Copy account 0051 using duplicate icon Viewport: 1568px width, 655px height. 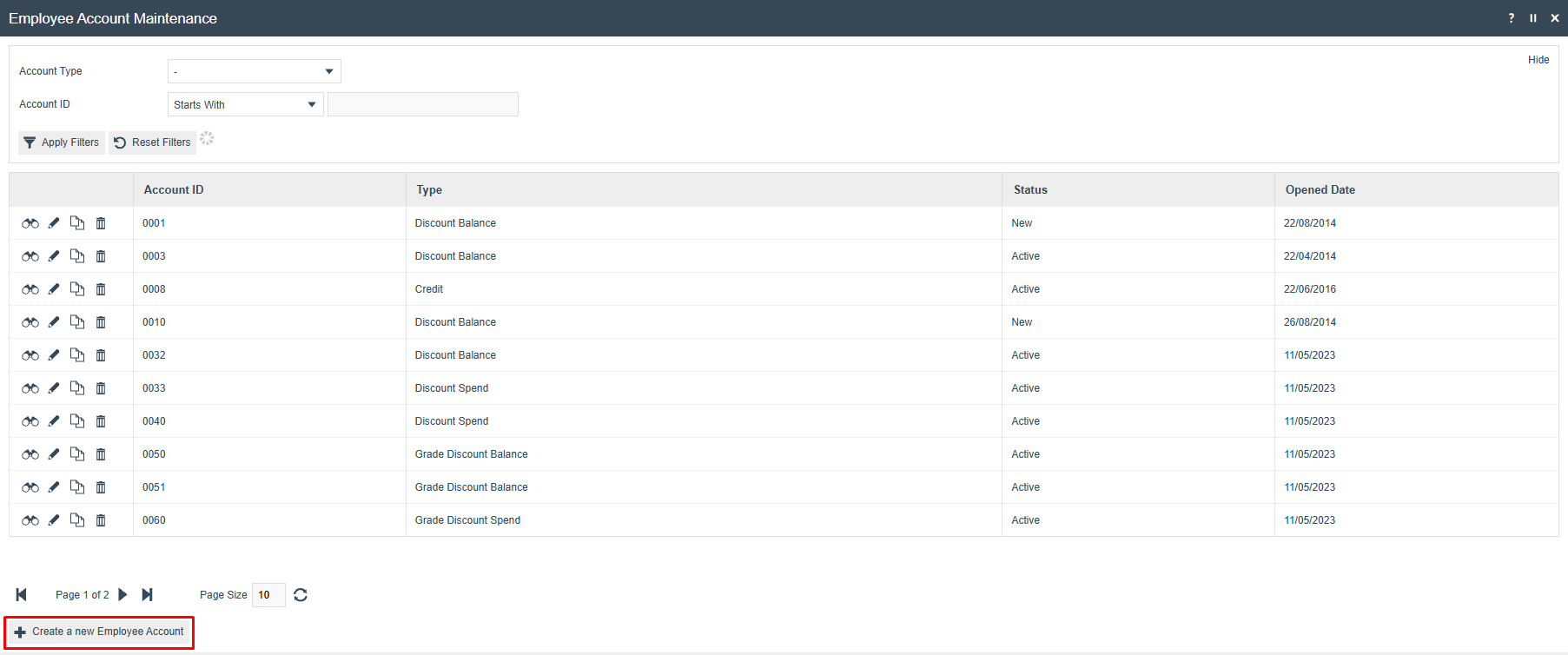[77, 487]
